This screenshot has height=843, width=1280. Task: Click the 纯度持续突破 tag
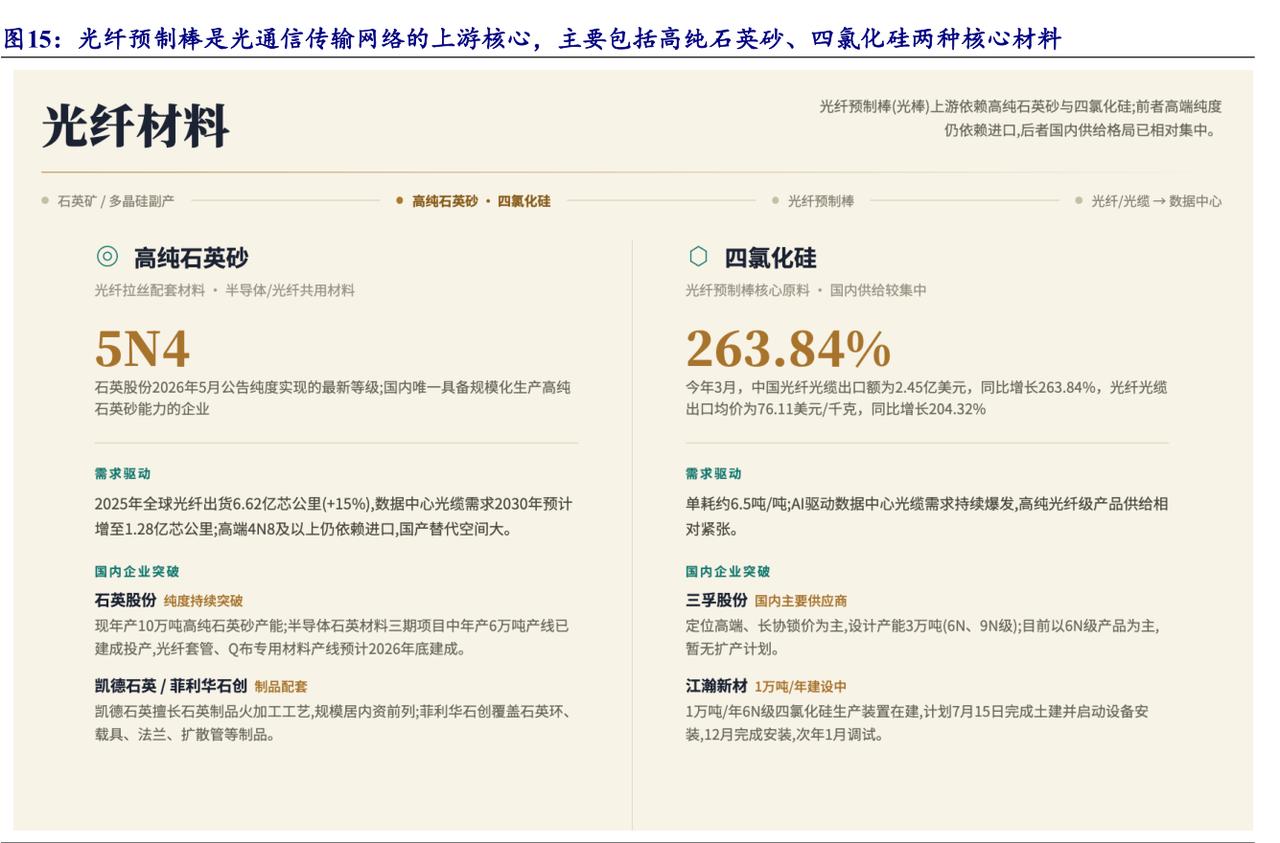(x=203, y=601)
